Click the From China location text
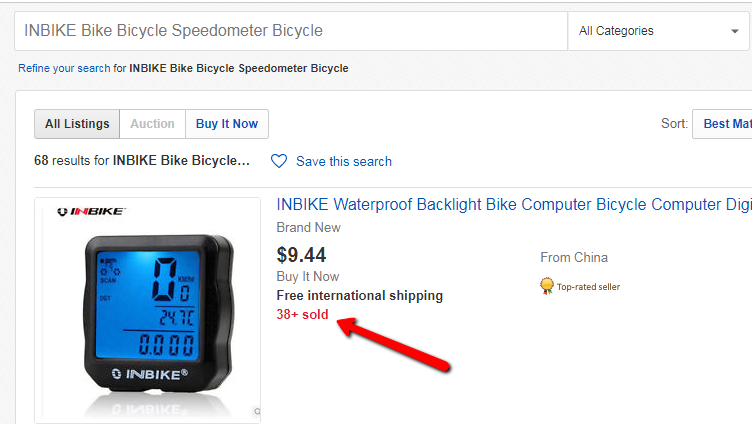 [x=574, y=257]
